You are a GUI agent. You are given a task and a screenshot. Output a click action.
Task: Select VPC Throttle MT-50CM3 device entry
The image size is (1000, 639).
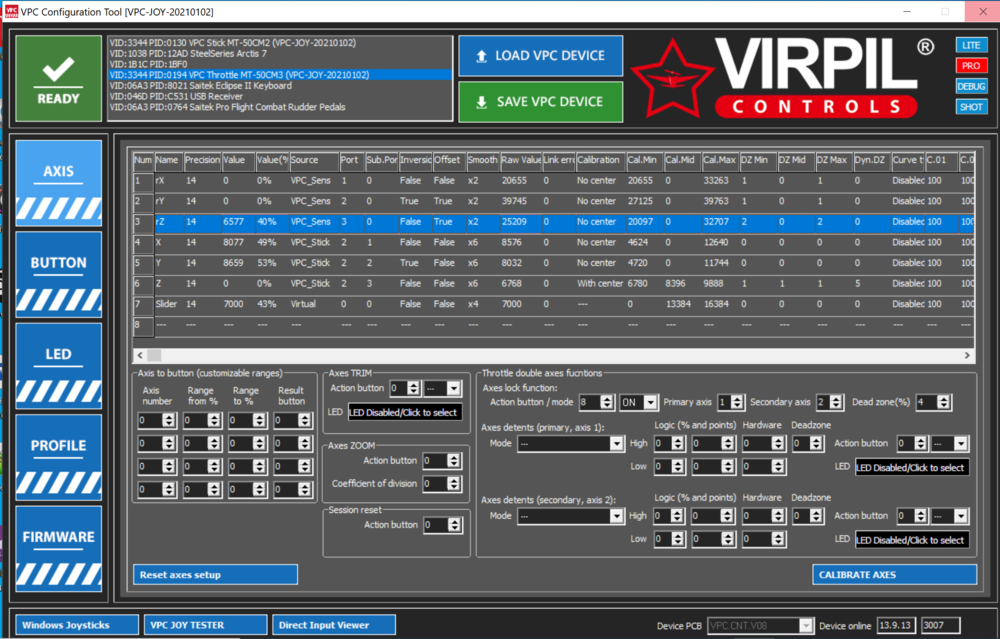click(280, 75)
